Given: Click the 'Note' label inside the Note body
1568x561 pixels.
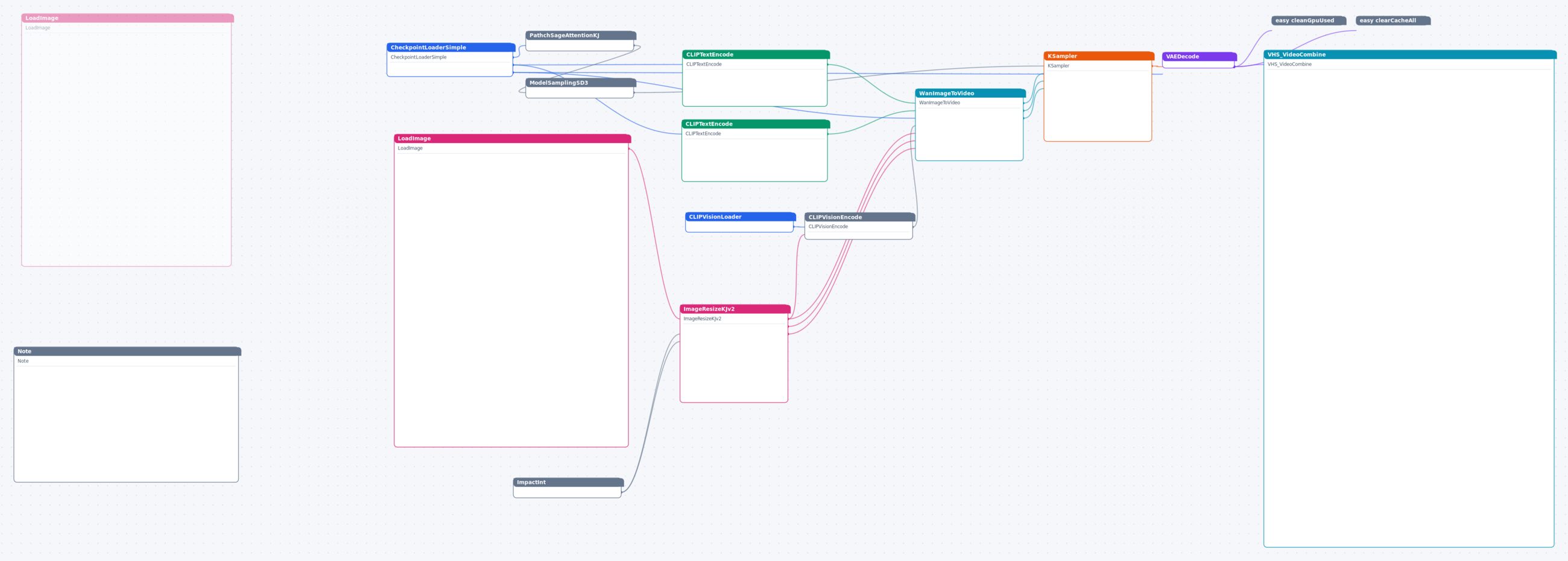Looking at the screenshot, I should [23, 361].
